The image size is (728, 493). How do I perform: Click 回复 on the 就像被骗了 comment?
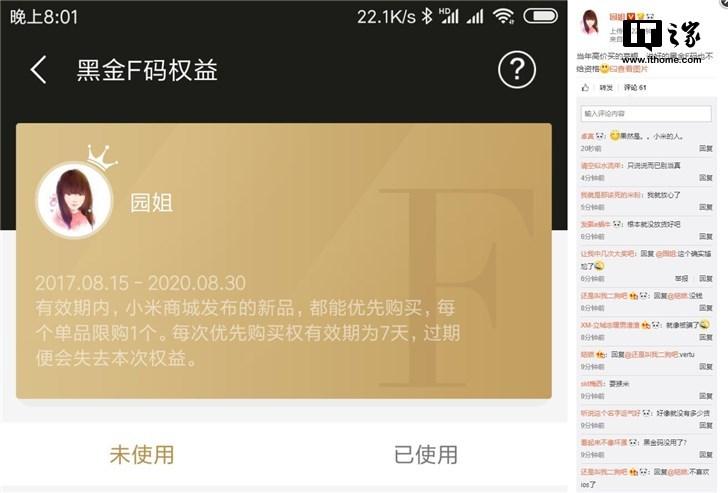706,337
